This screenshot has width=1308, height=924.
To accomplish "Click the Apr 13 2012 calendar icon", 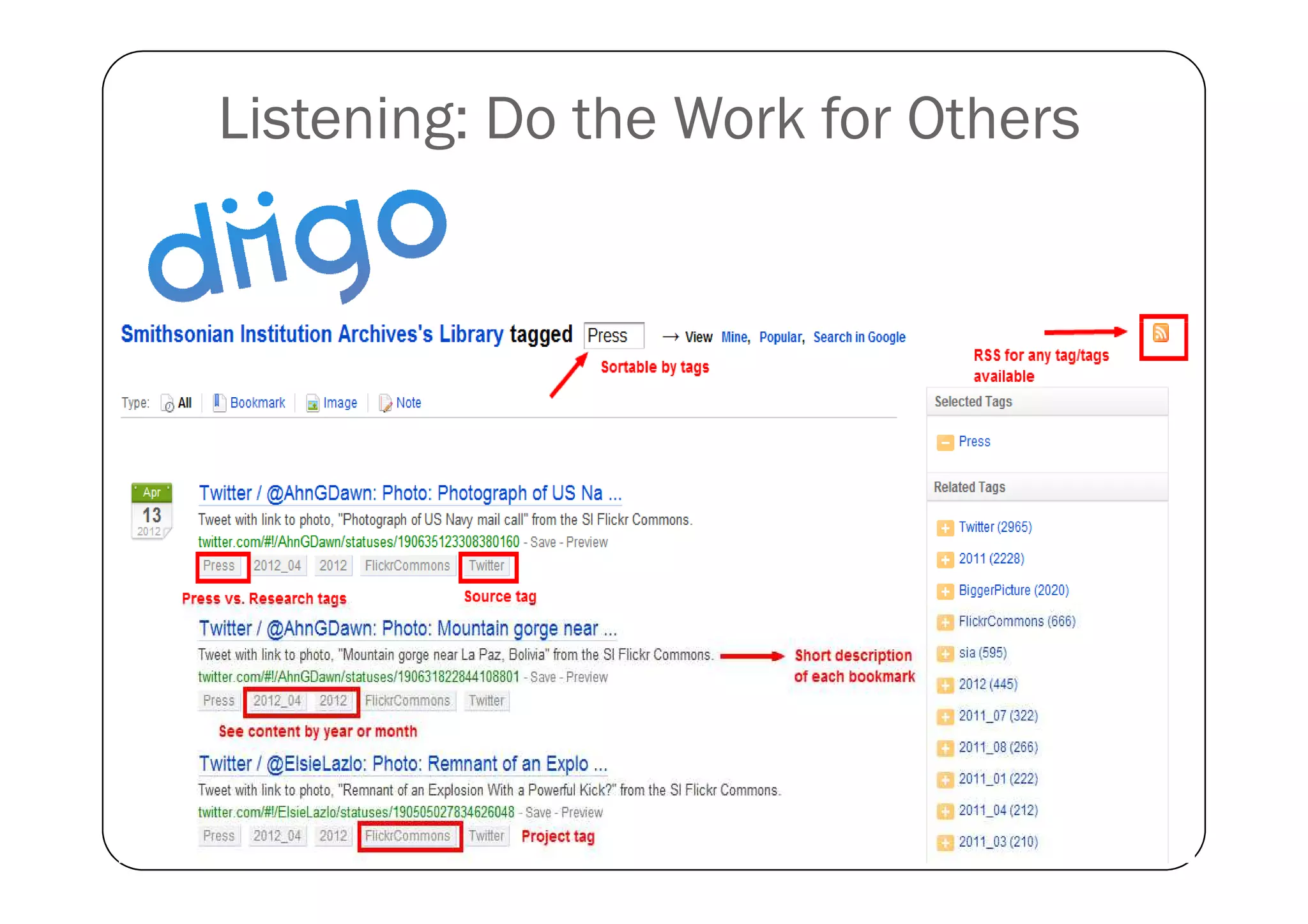I will point(151,511).
